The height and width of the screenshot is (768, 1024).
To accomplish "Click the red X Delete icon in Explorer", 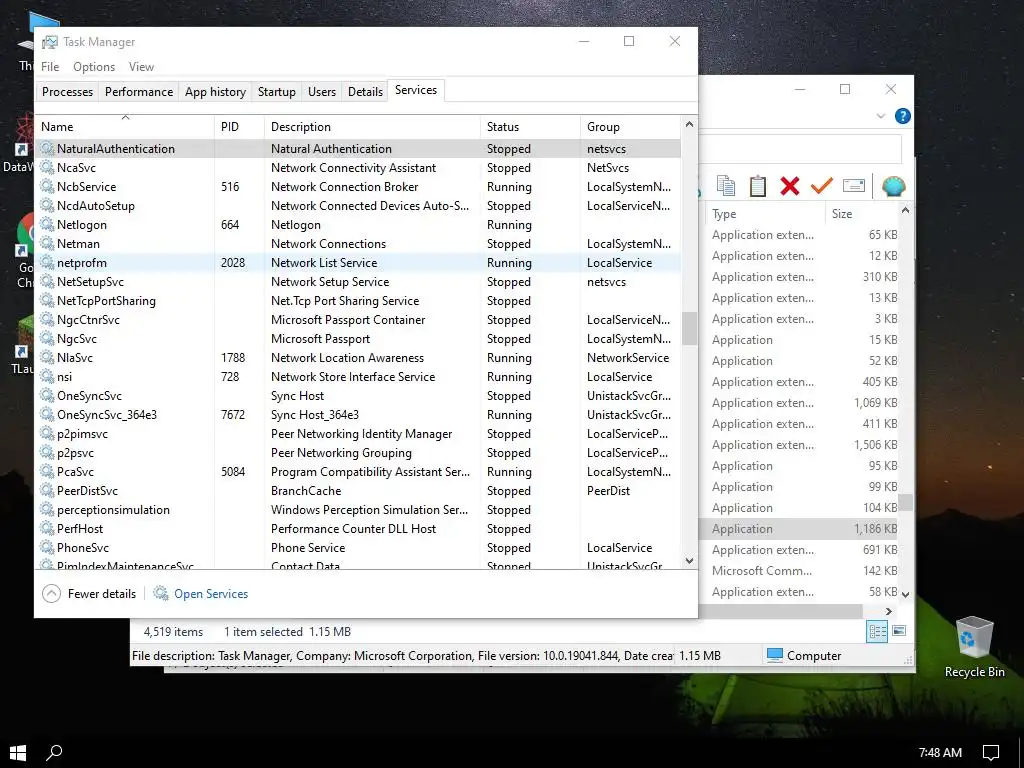I will (790, 186).
